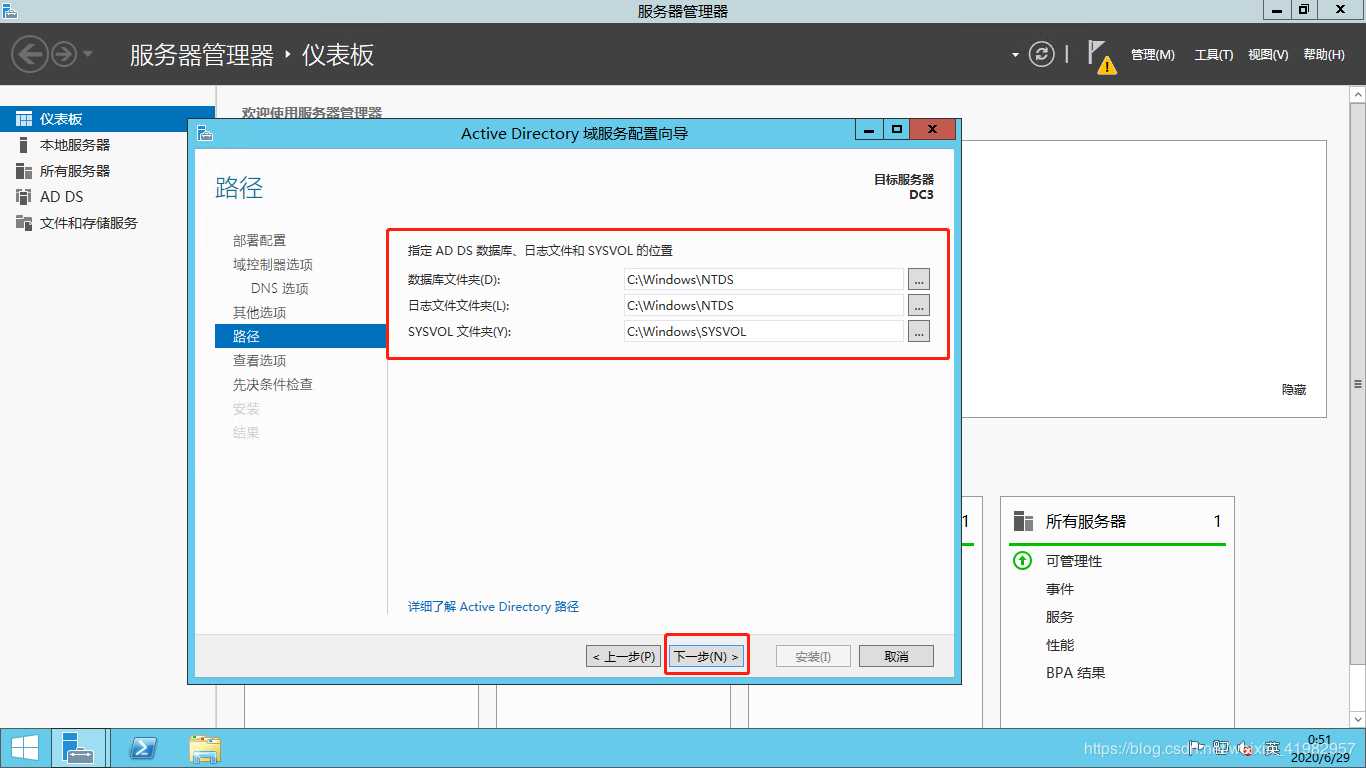Viewport: 1366px width, 768px height.
Task: Click the green 可管理性 status icon
Action: (1022, 561)
